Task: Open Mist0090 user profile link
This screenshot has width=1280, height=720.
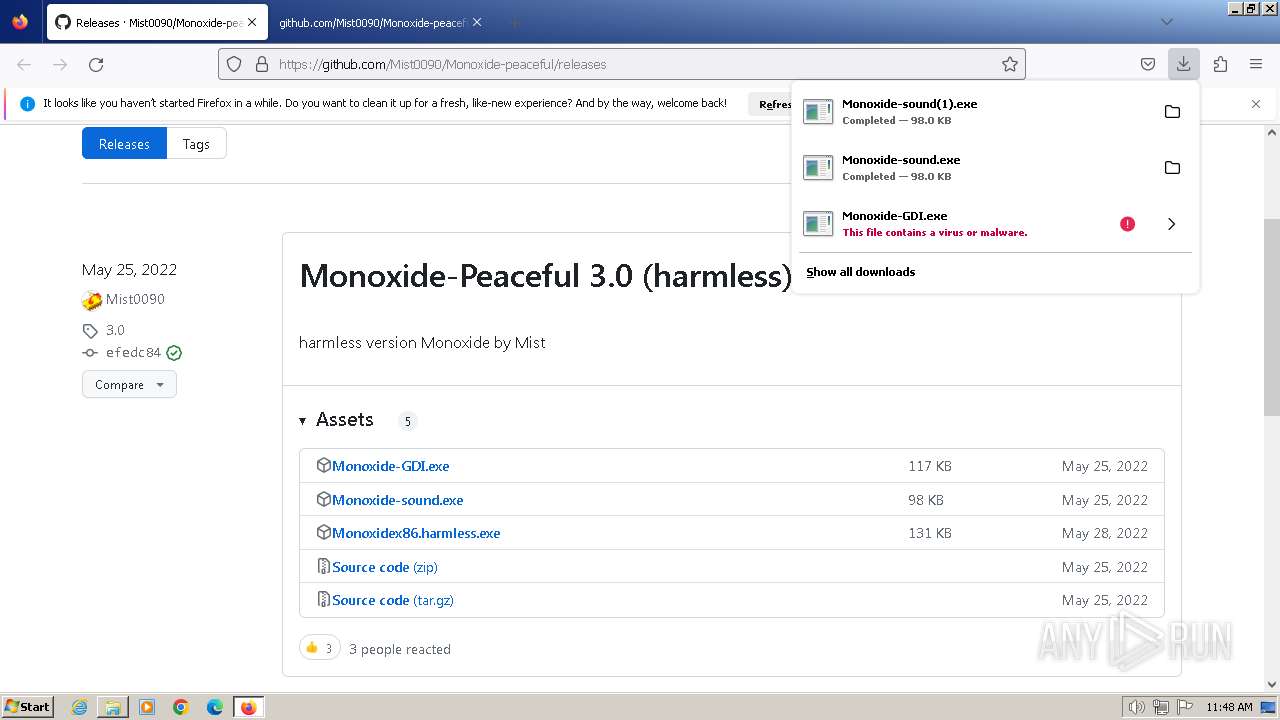Action: (135, 299)
